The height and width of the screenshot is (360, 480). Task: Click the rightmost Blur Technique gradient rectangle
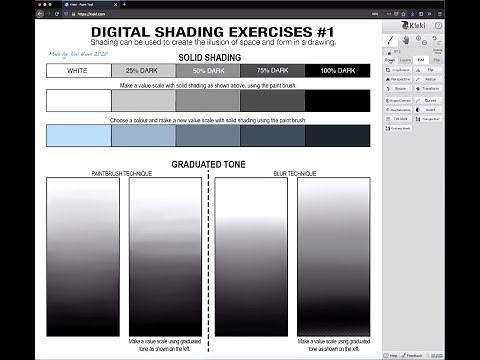coord(334,257)
